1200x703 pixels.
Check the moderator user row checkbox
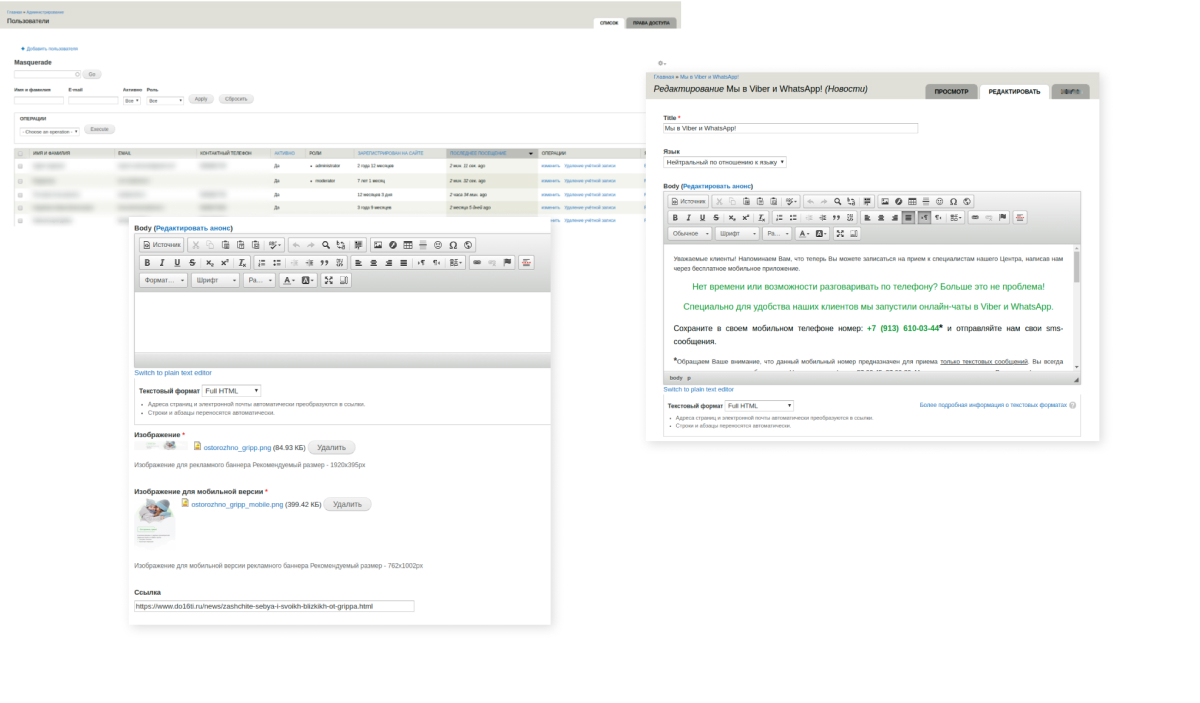[x=20, y=181]
